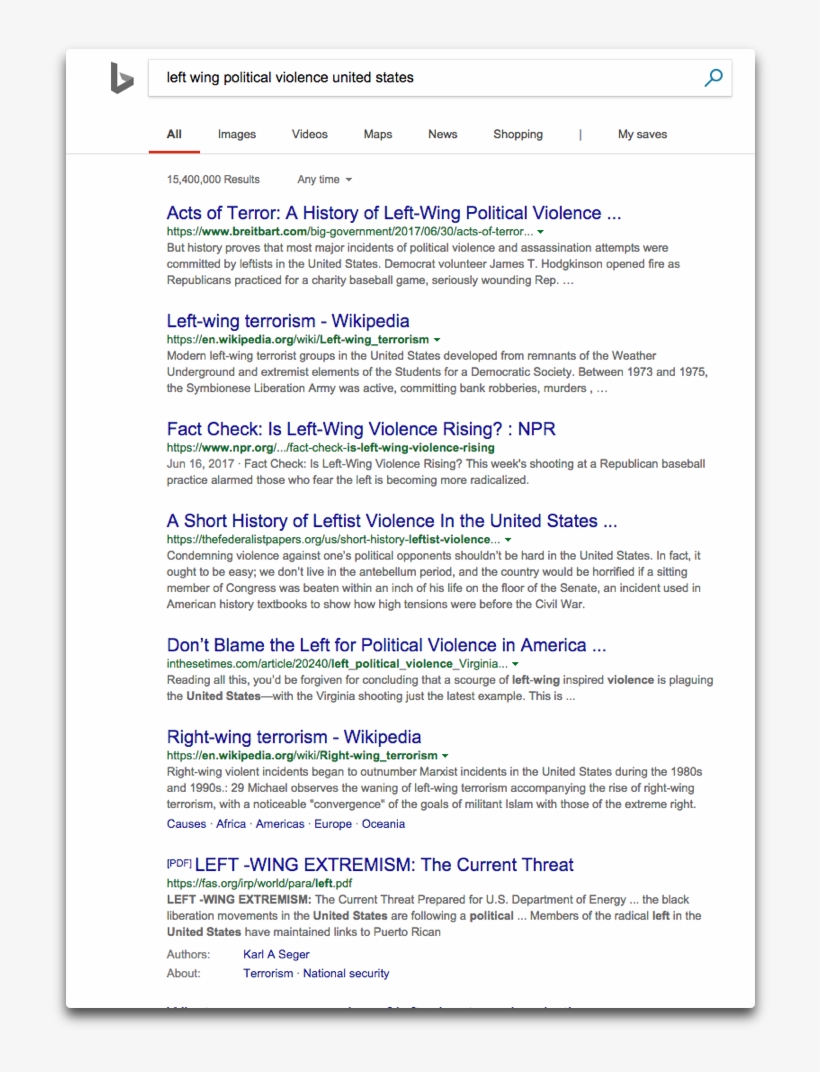The image size is (820, 1072).
Task: Open the Any time filter dropdown
Action: [x=325, y=179]
